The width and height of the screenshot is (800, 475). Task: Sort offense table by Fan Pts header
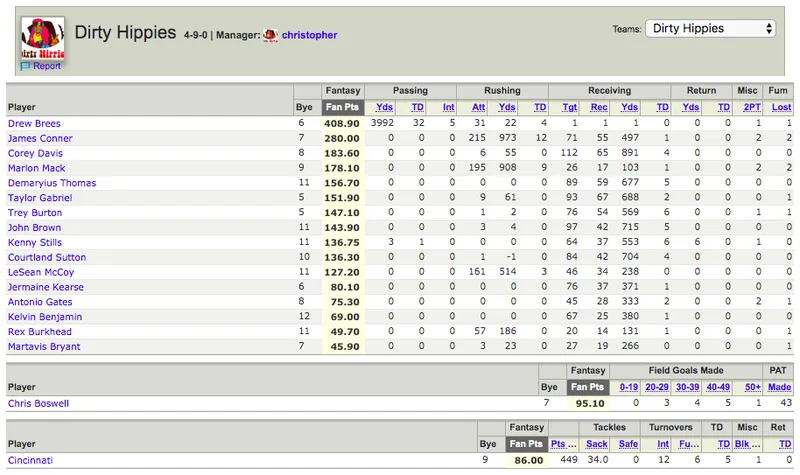point(342,107)
